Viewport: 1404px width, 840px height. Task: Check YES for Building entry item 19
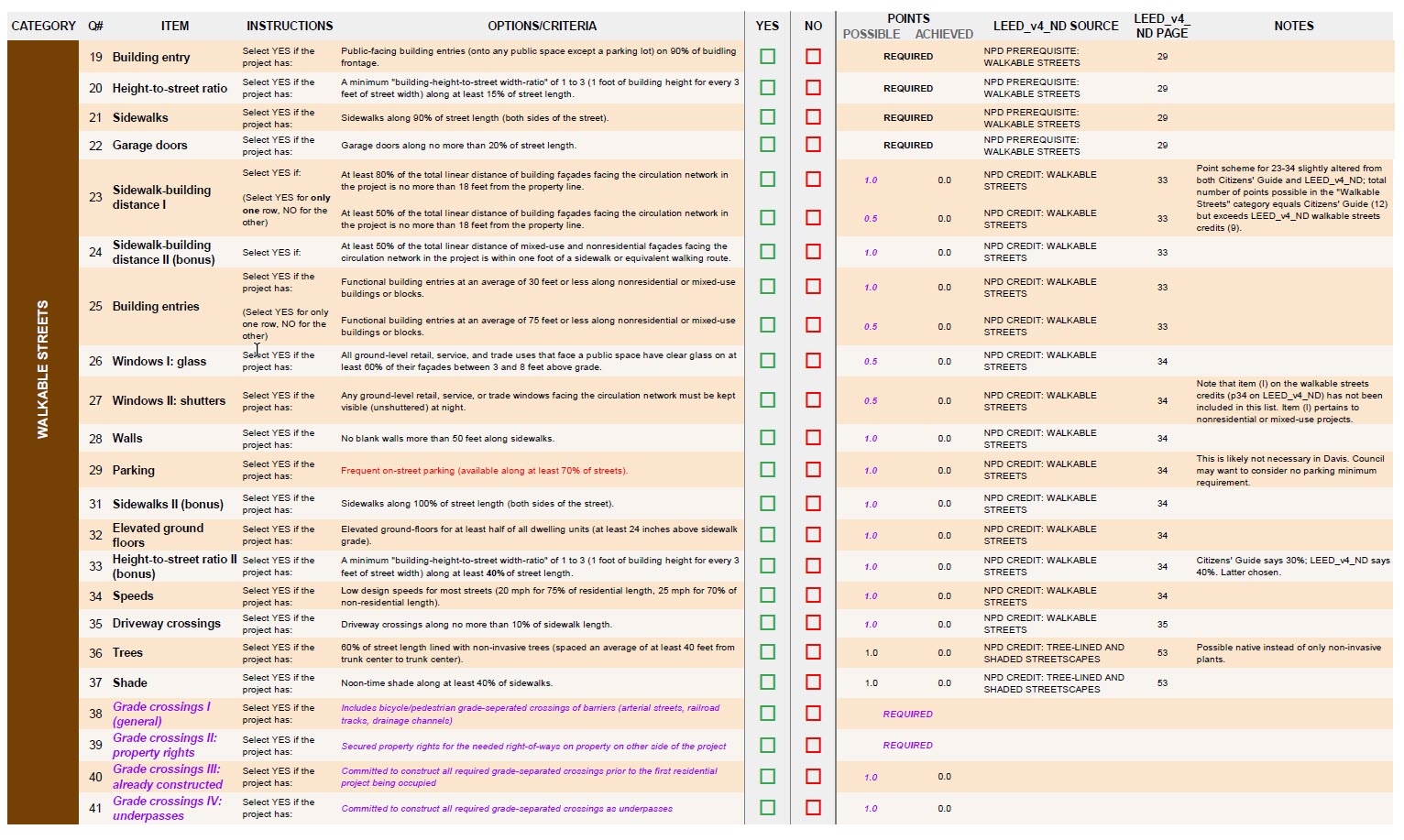pos(767,57)
